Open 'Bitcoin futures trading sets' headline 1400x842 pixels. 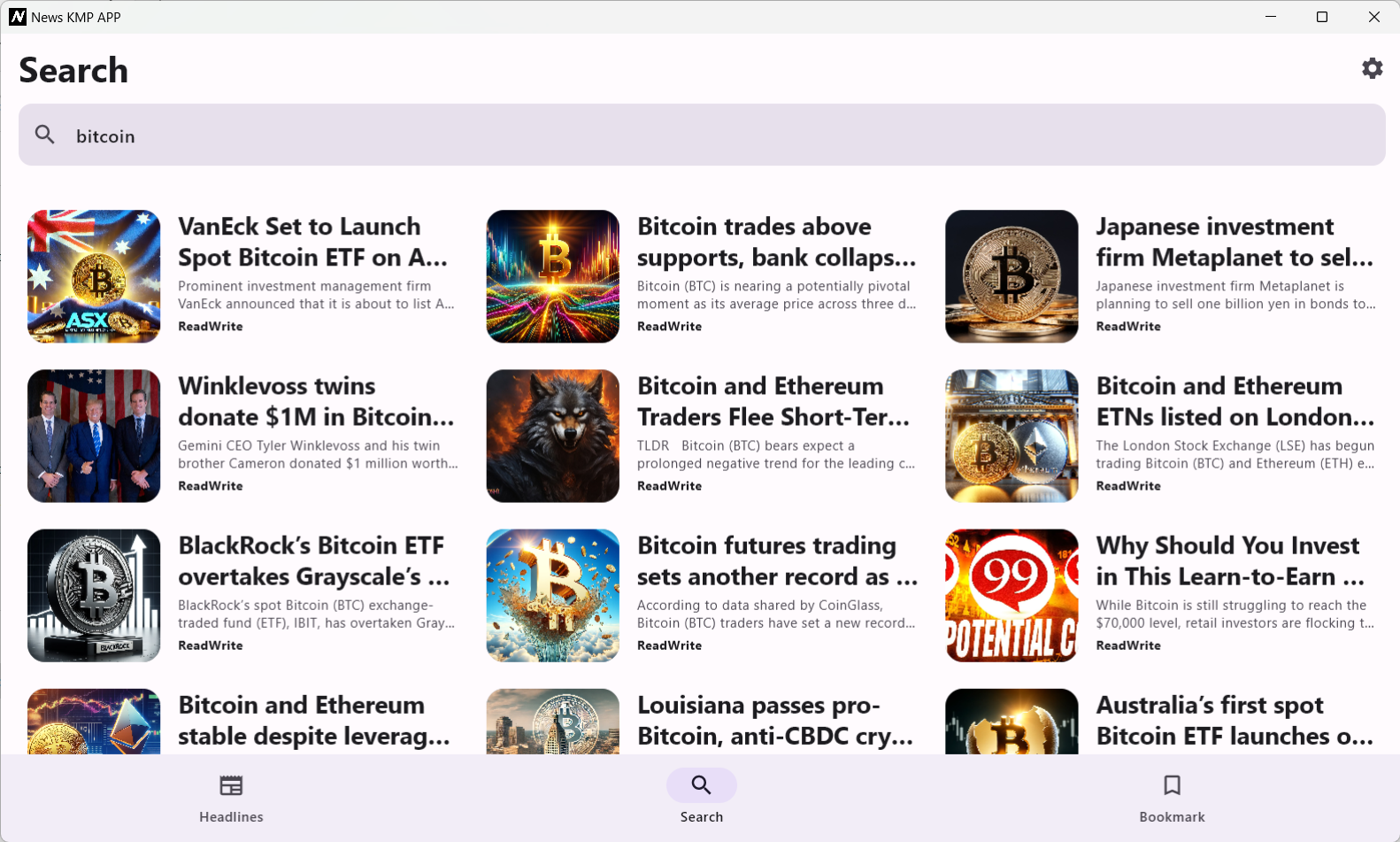[x=777, y=560]
